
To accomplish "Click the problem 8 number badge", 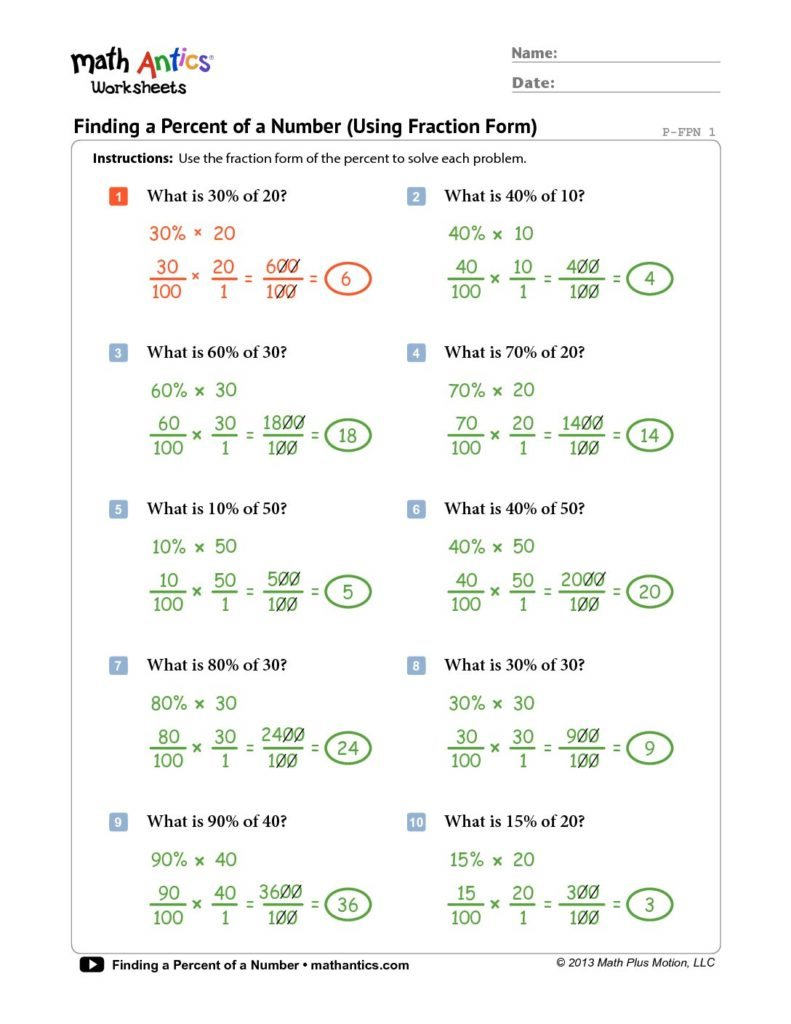I will tap(416, 666).
